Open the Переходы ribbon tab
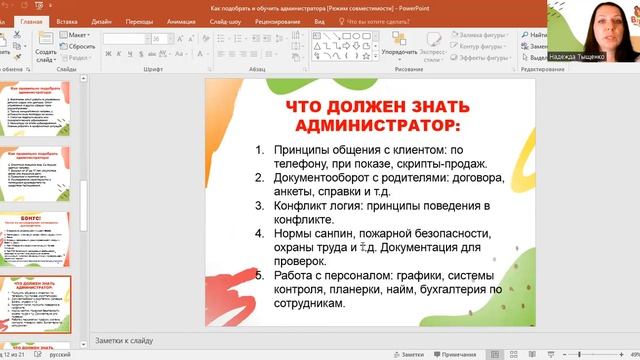 point(139,22)
